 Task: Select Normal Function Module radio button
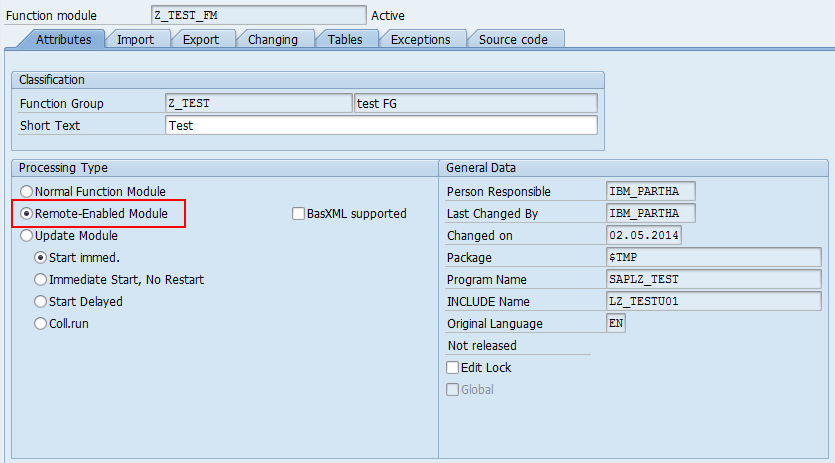point(26,191)
